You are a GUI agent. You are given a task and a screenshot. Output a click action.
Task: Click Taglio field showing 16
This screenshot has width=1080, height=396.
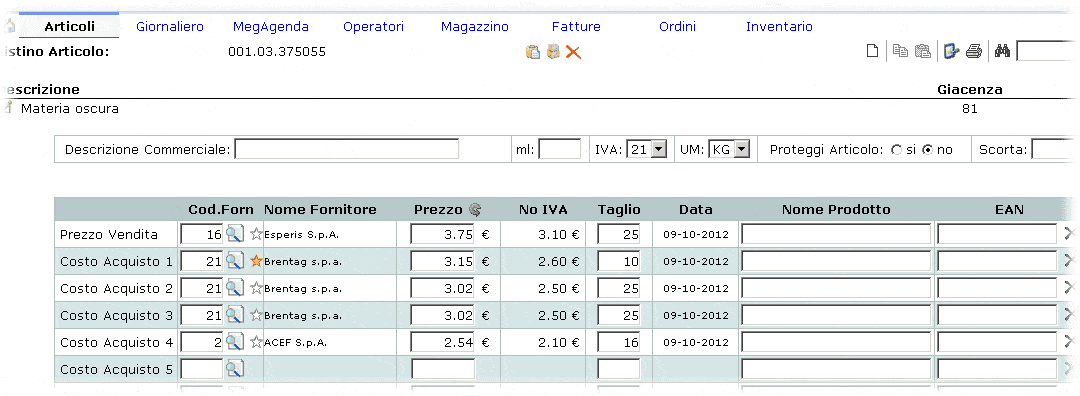[x=619, y=342]
